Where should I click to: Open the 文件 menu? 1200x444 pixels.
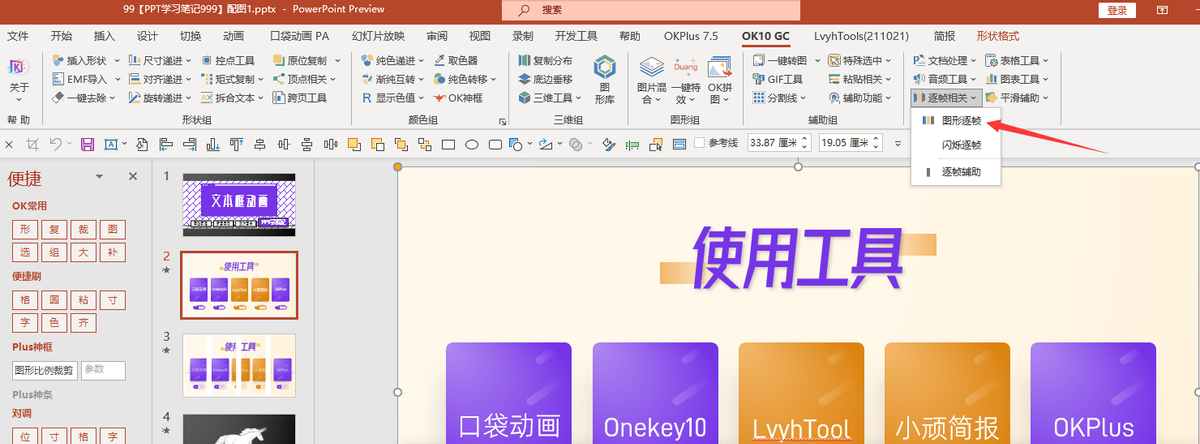pos(18,36)
